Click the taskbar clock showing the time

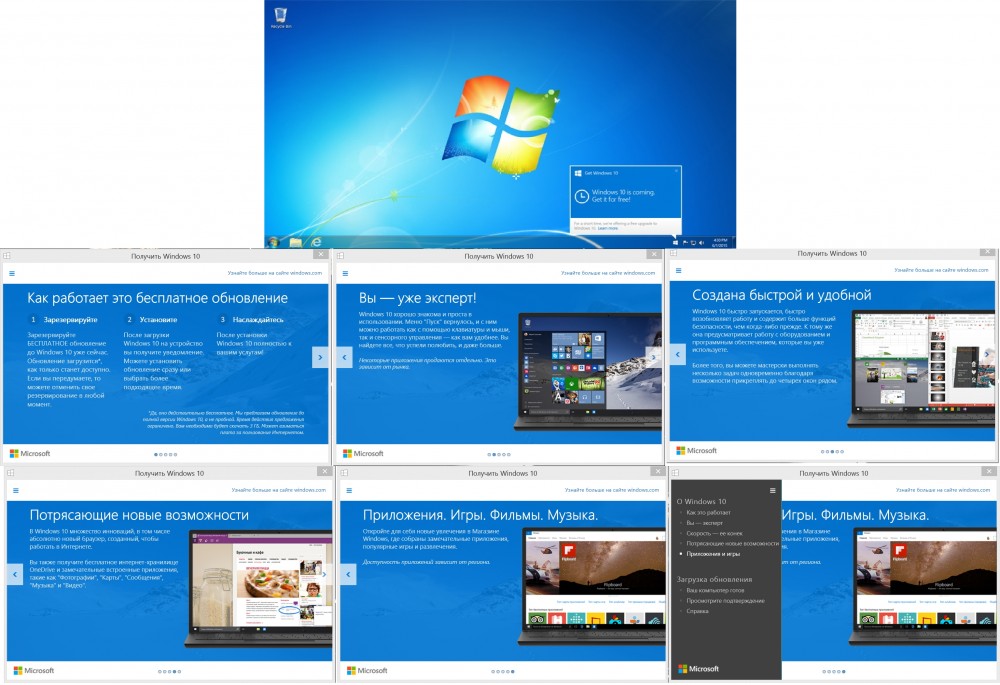coord(721,242)
